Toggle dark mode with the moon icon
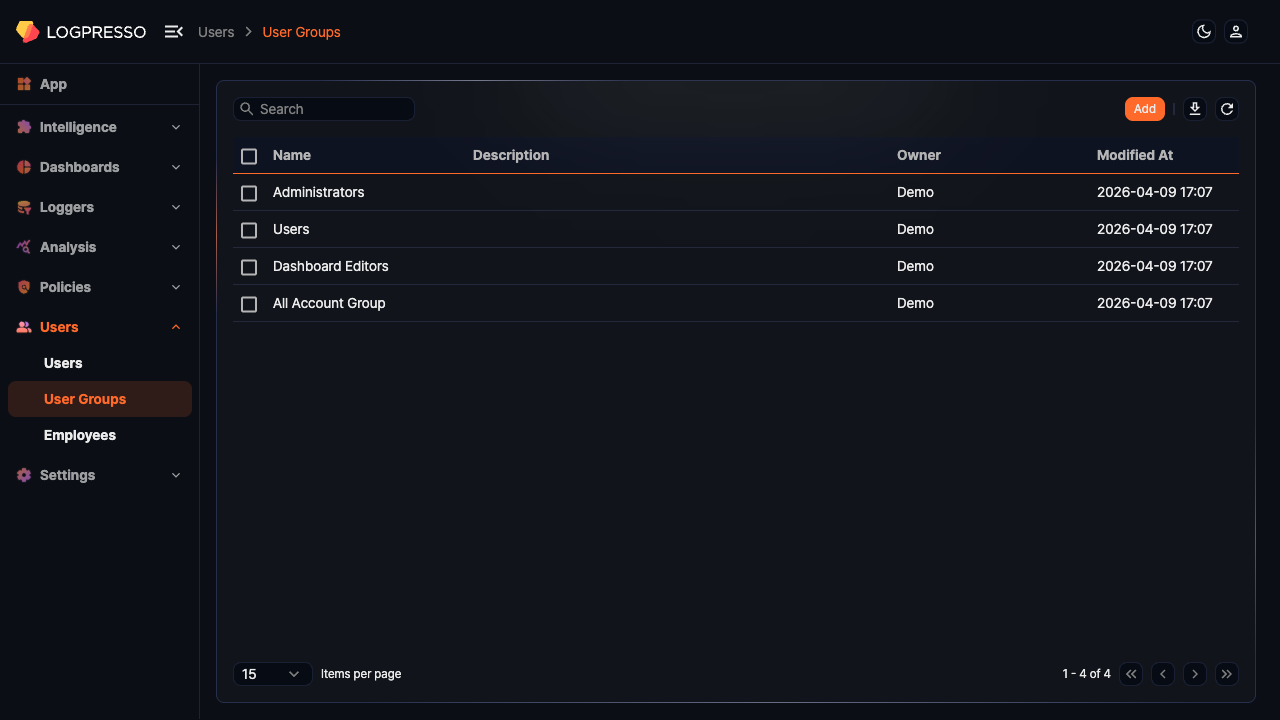The image size is (1280, 720). click(1203, 31)
